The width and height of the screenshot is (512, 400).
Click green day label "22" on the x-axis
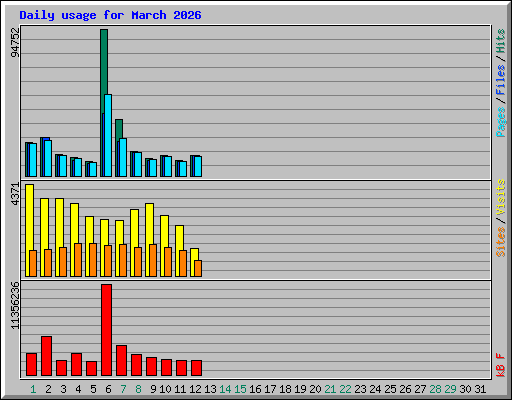(345, 389)
